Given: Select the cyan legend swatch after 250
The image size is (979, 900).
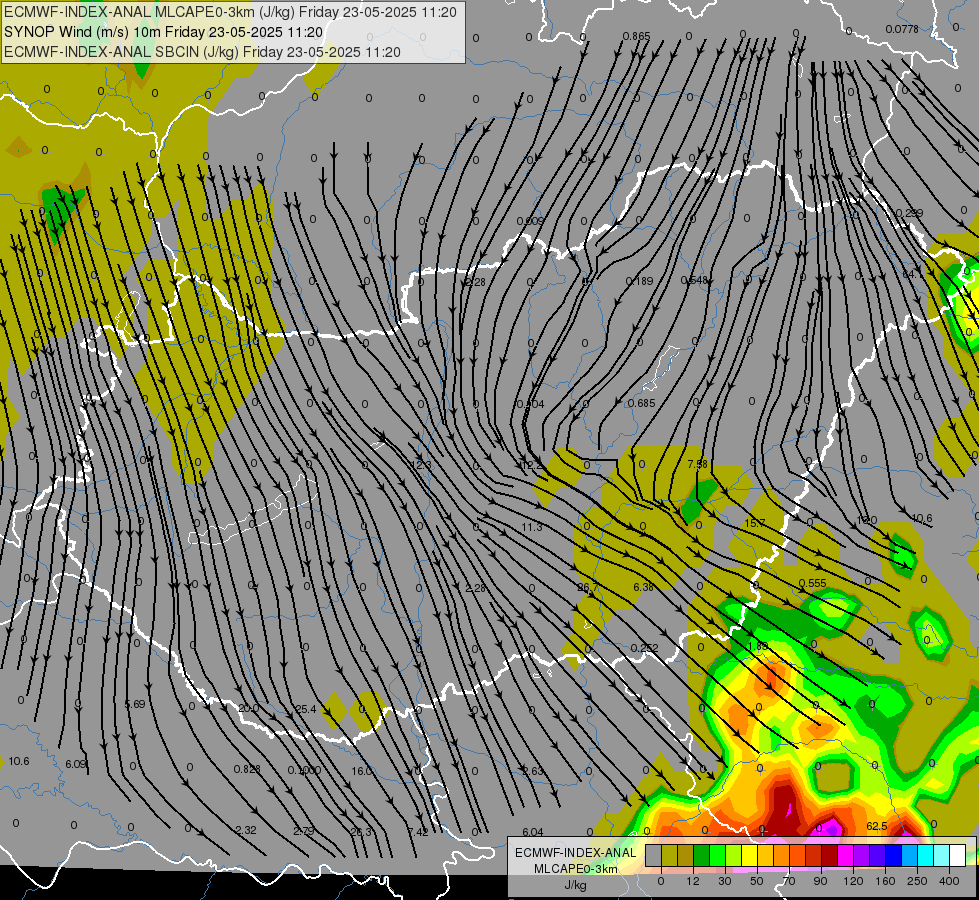Looking at the screenshot, I should point(926,855).
